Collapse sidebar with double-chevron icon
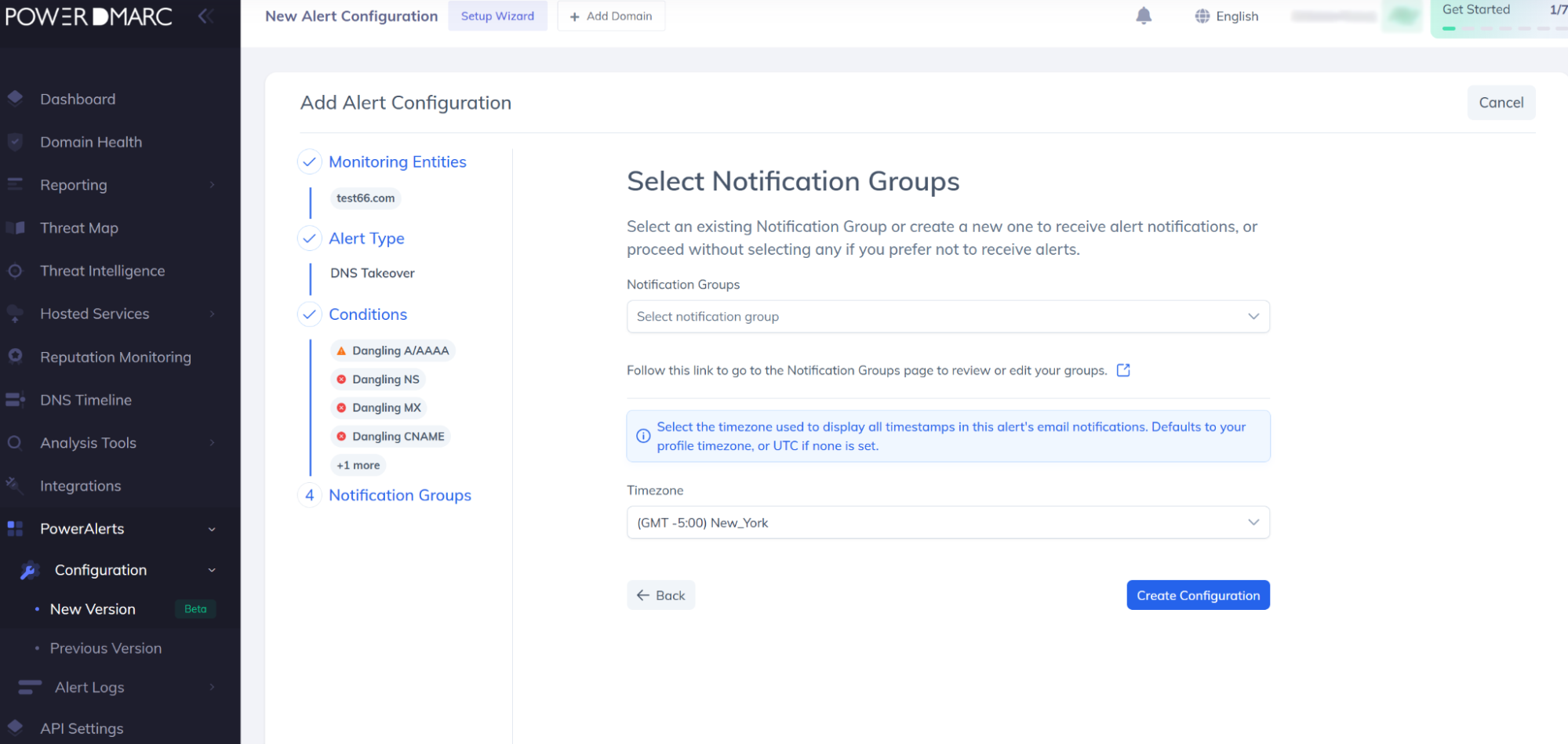Image resolution: width=1568 pixels, height=744 pixels. [206, 16]
